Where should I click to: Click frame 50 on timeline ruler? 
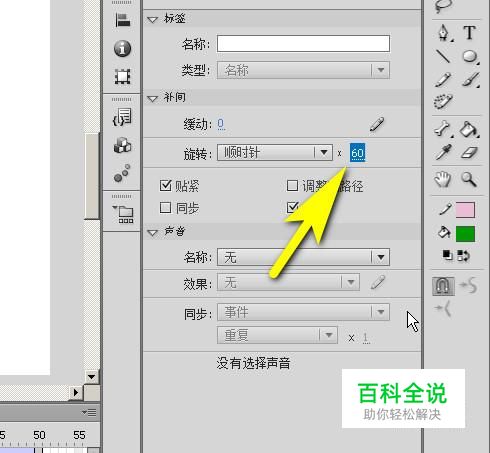(x=39, y=435)
